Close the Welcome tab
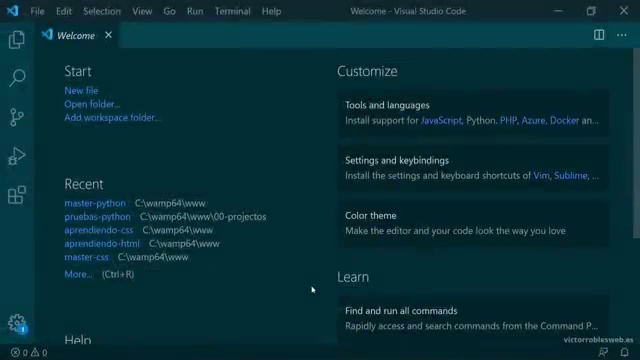This screenshot has height=360, width=640. (x=108, y=35)
